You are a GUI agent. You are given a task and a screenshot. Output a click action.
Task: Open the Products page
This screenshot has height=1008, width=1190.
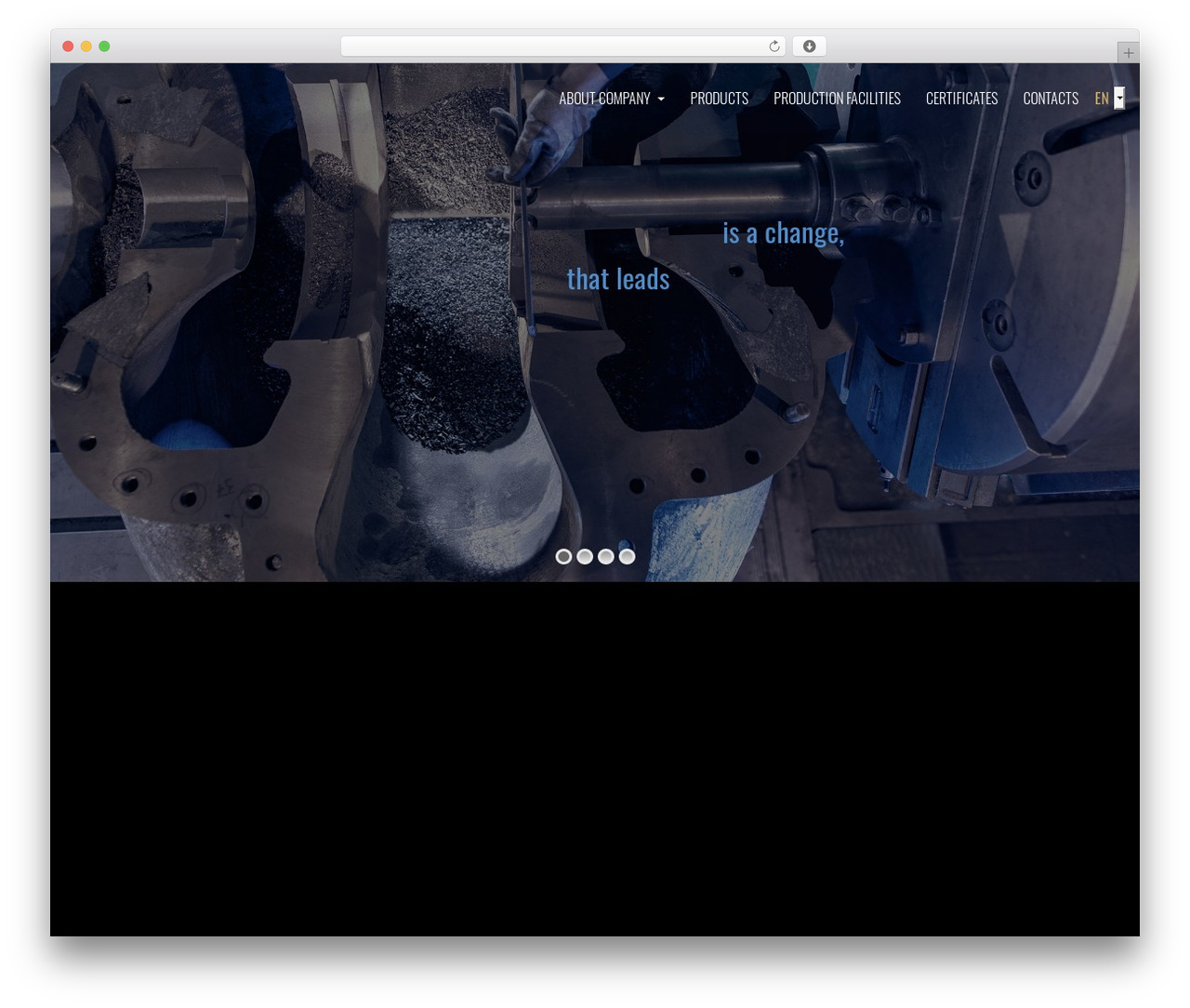pos(719,99)
